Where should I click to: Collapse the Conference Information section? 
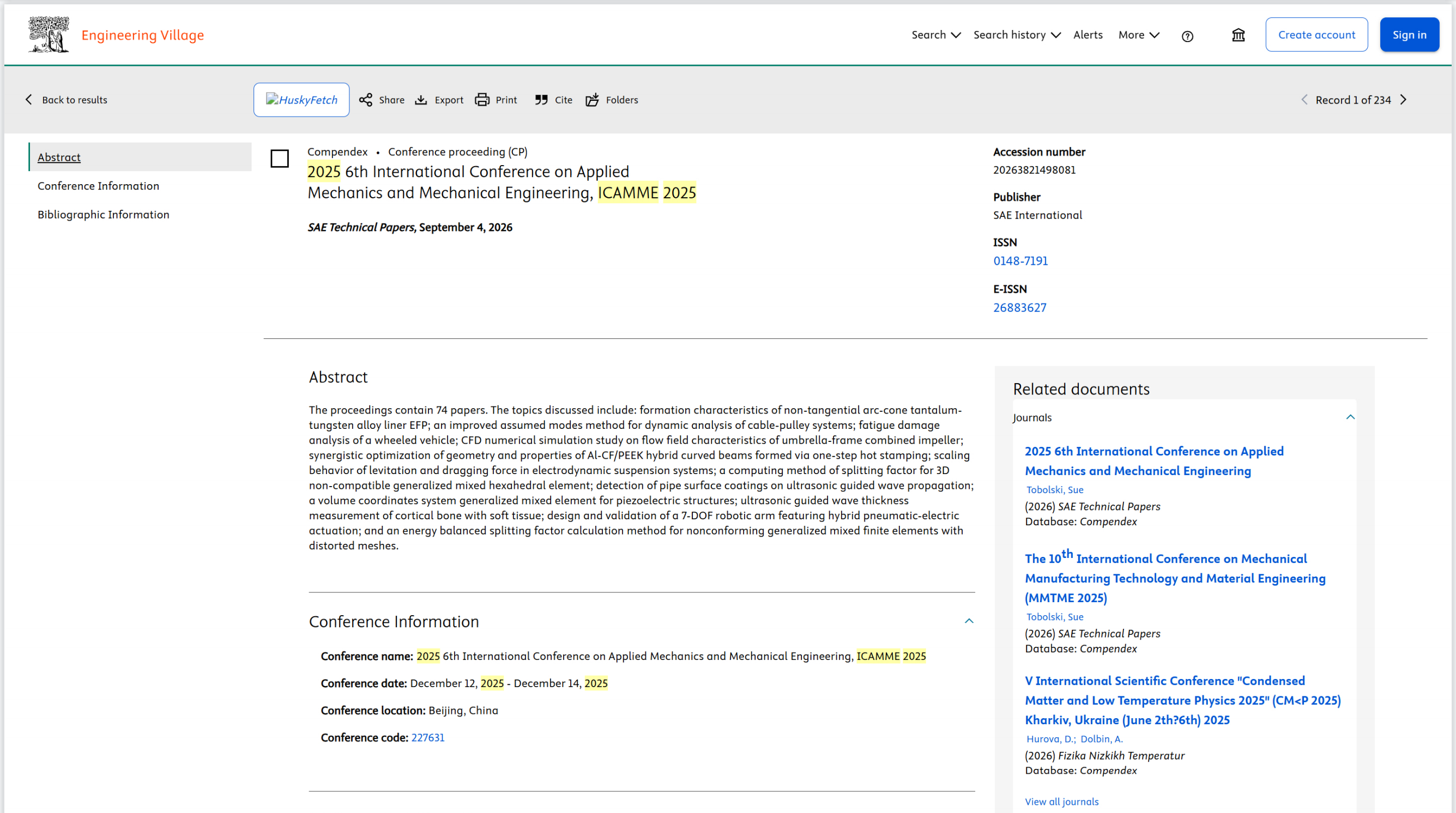(x=969, y=622)
